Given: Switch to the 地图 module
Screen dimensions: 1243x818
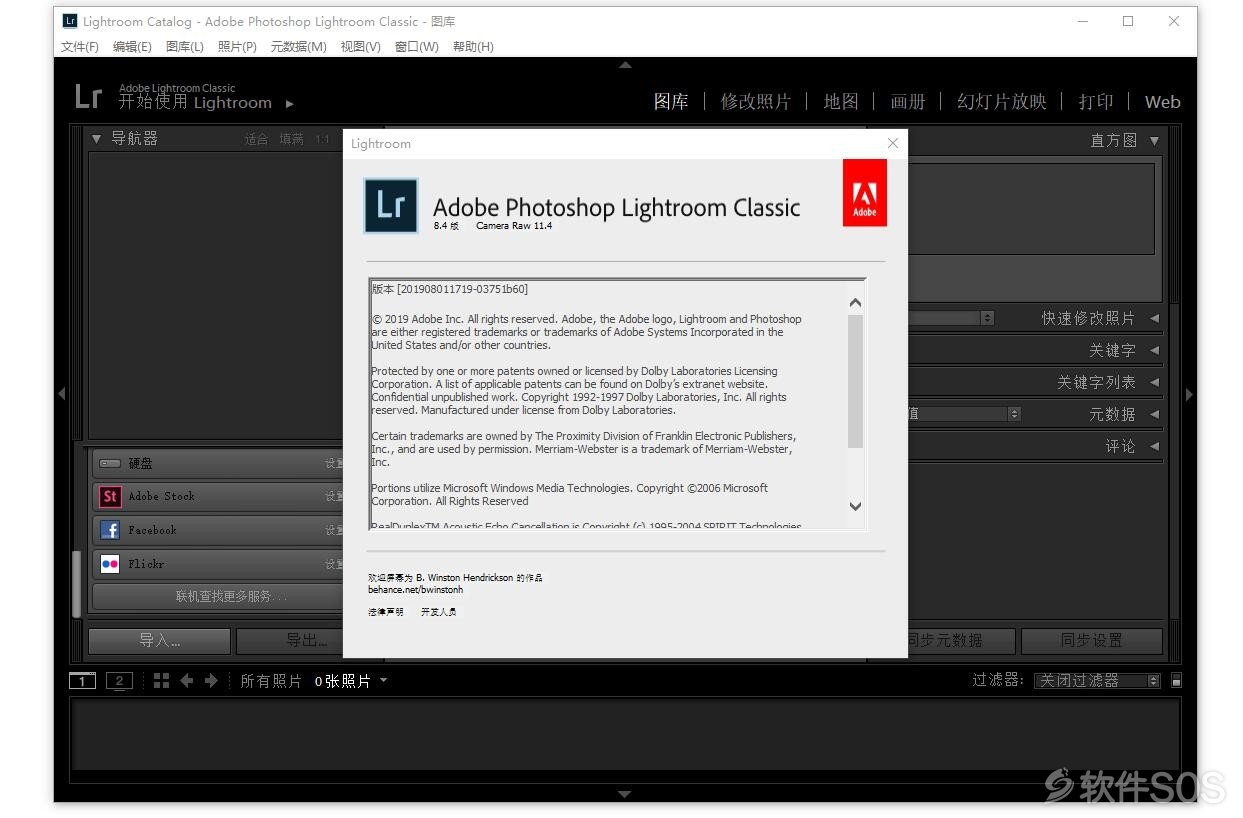Looking at the screenshot, I should pos(841,102).
